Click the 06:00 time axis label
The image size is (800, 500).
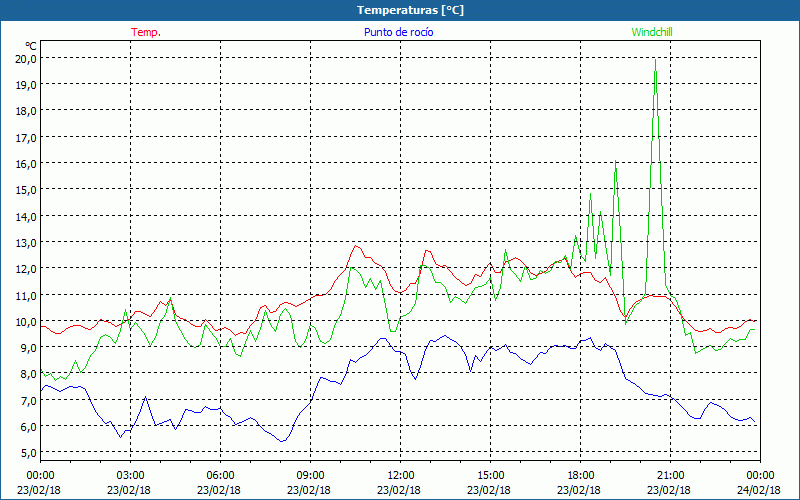[x=220, y=476]
